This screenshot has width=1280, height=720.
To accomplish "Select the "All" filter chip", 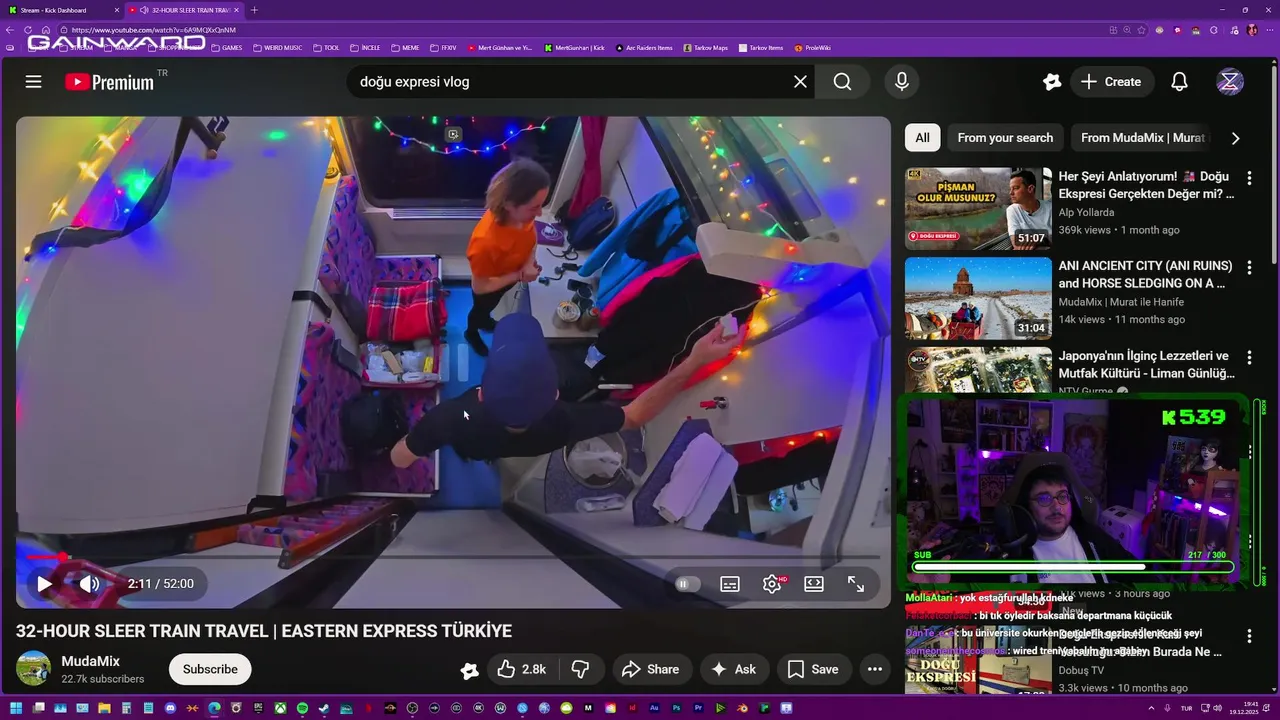I will pos(922,138).
